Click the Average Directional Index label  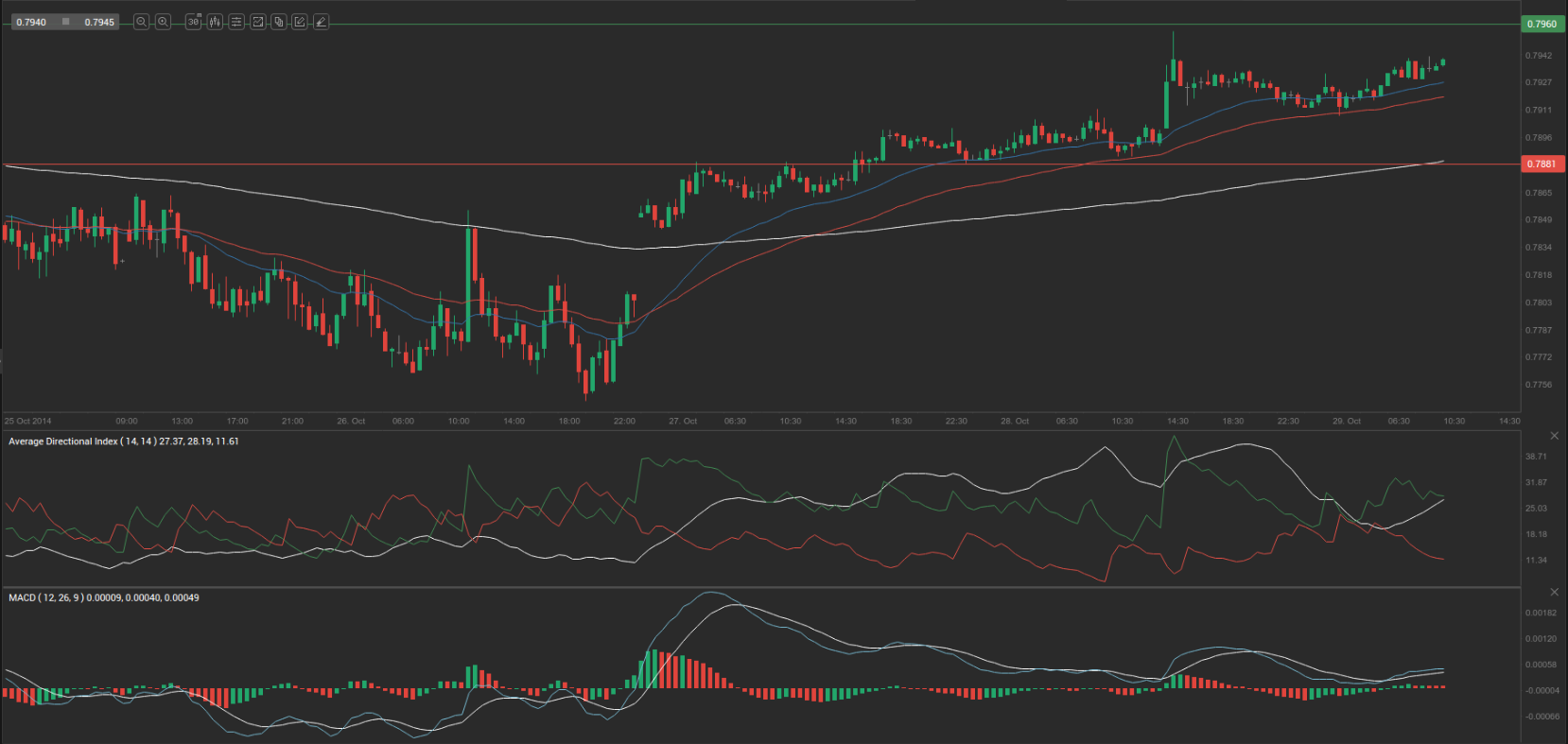(123, 441)
